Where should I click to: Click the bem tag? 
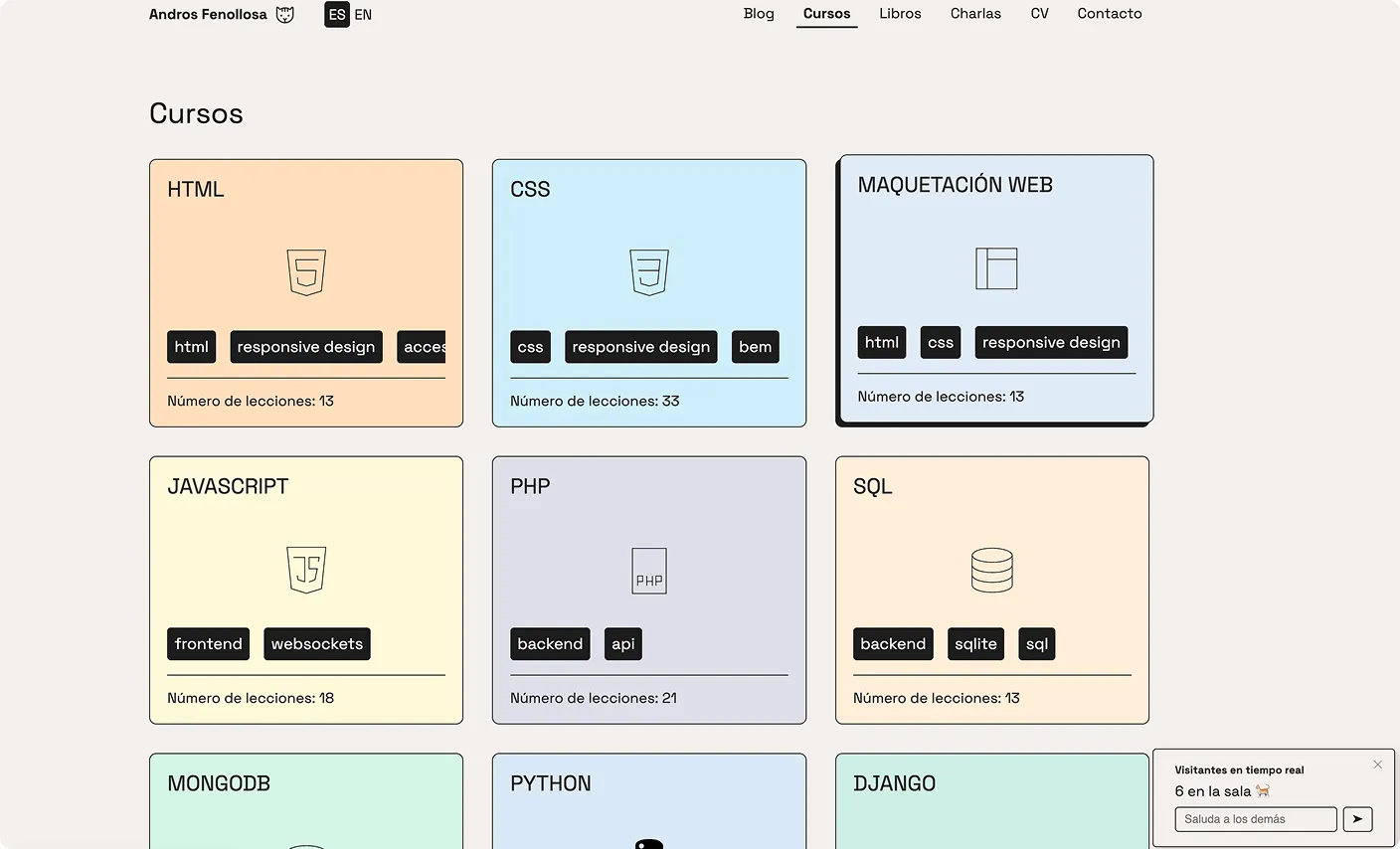756,347
